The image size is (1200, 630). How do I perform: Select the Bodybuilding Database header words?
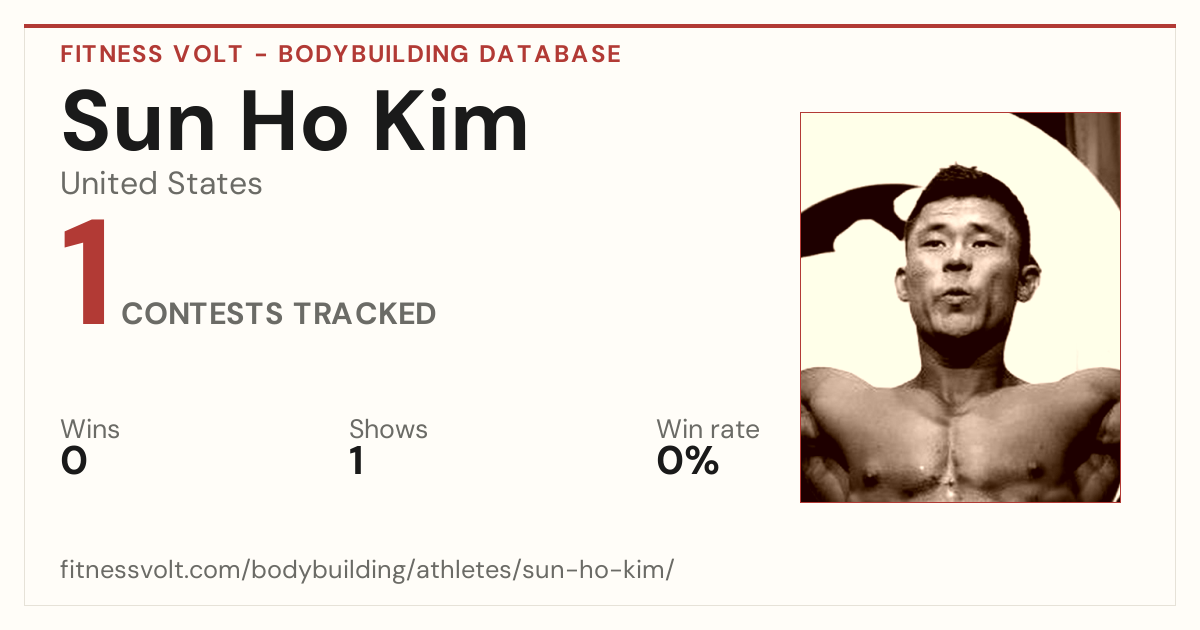pos(450,54)
